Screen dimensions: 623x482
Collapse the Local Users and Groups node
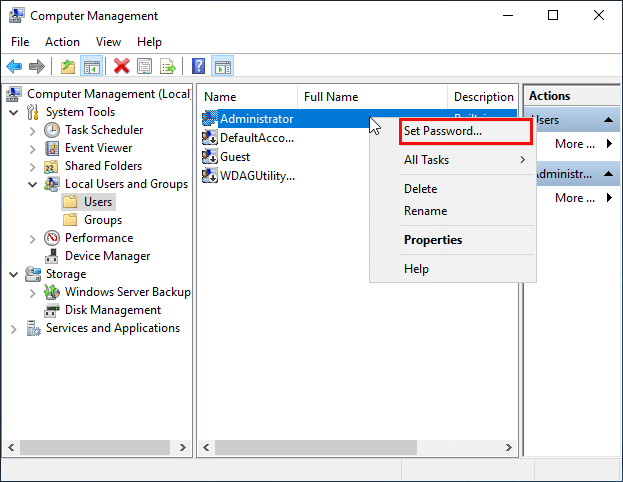[33, 184]
